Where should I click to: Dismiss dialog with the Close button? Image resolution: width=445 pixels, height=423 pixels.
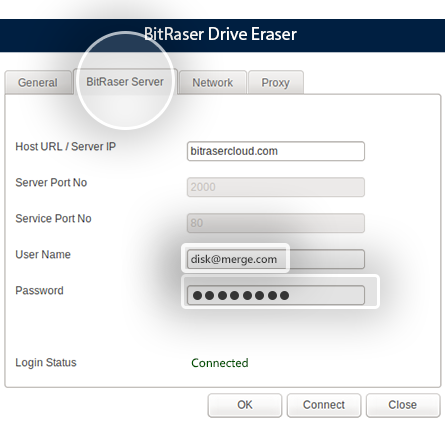click(403, 405)
